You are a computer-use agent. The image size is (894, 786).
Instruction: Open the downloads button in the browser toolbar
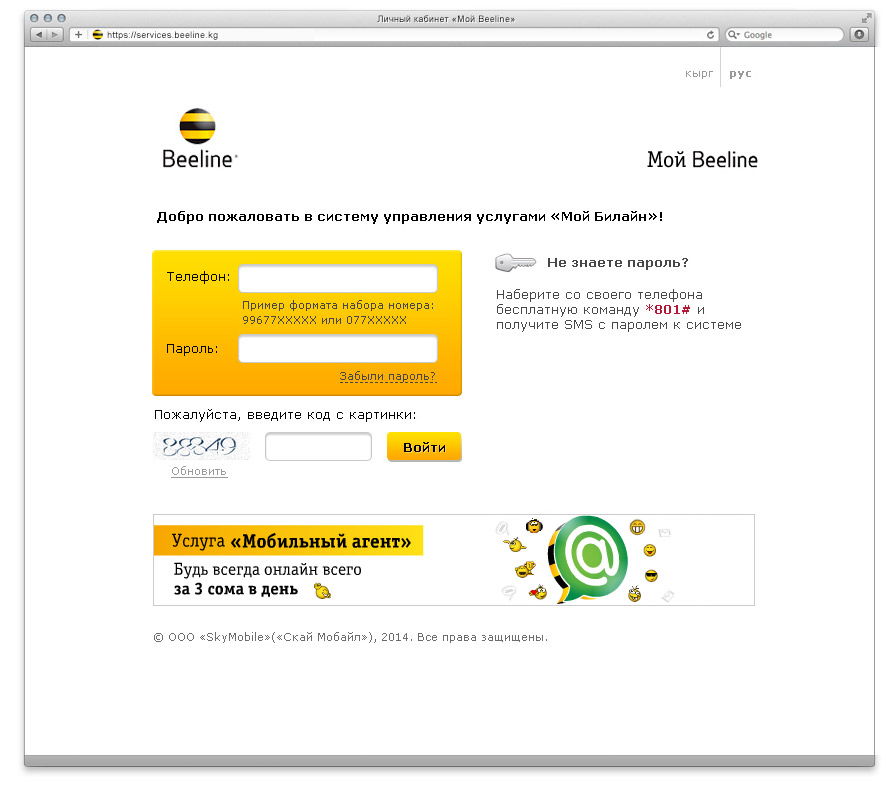[x=859, y=35]
